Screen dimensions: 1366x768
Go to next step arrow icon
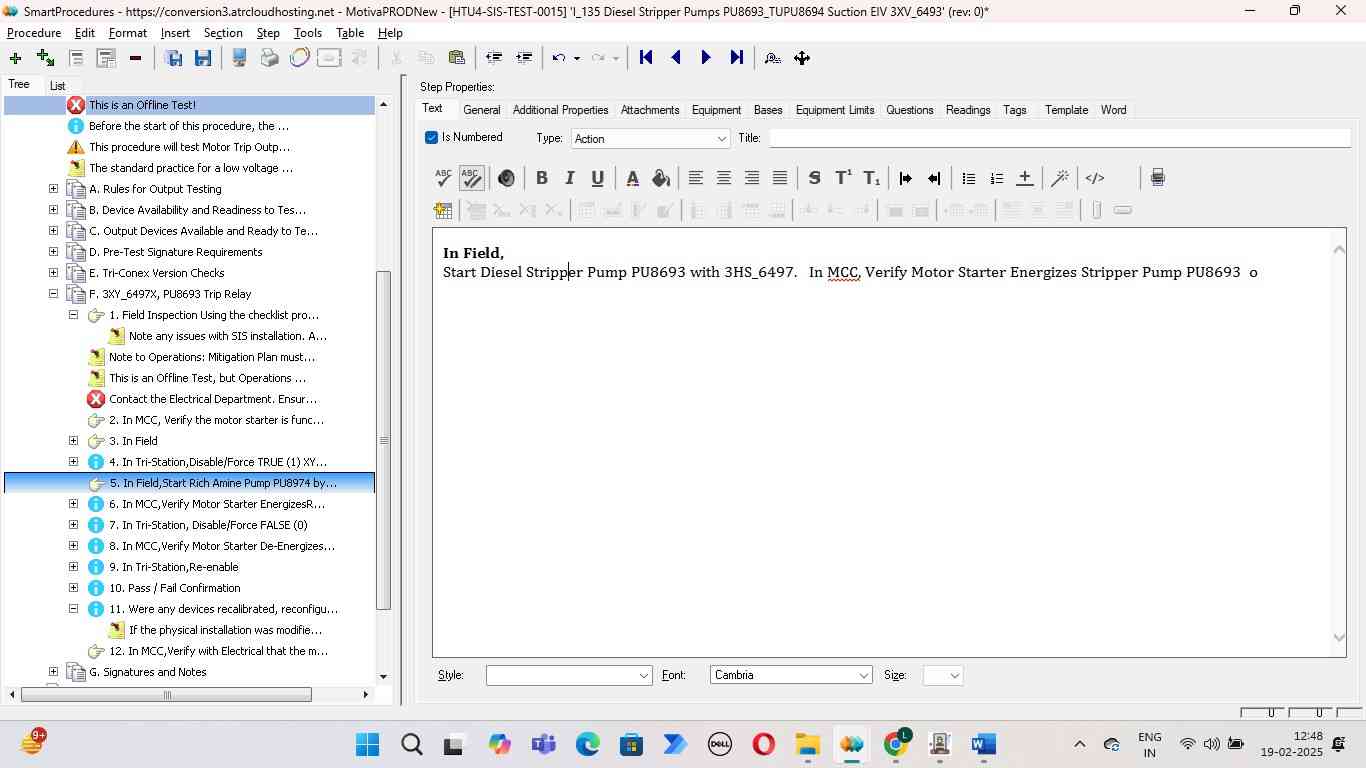click(706, 58)
